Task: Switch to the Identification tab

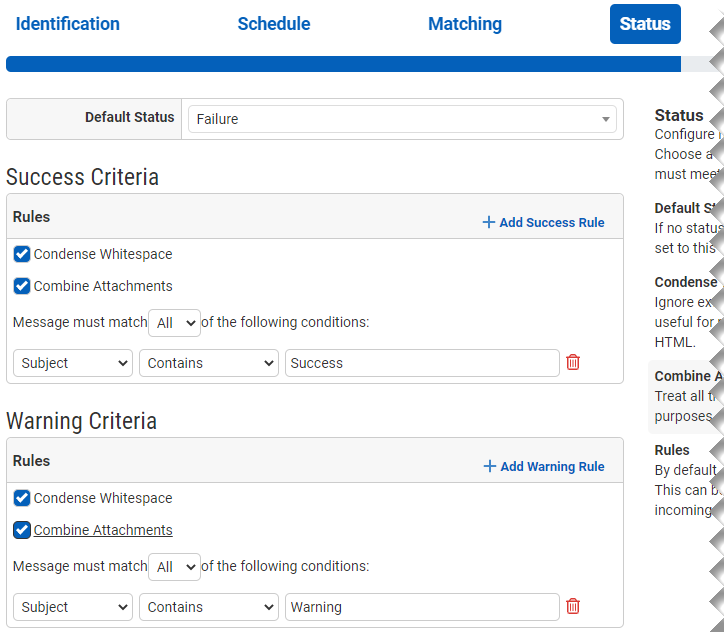Action: click(67, 24)
